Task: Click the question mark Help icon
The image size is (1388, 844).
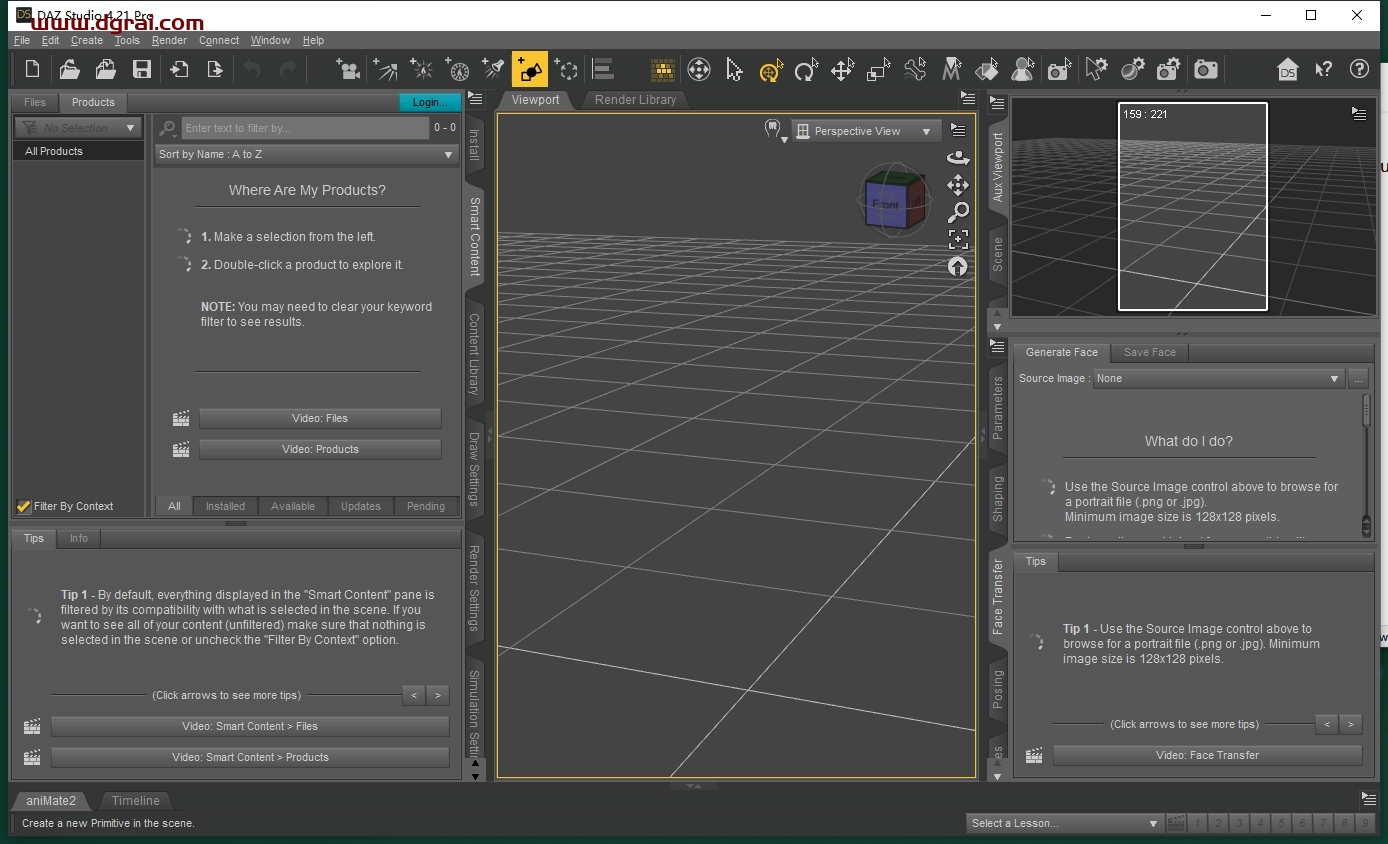Action: pos(1359,69)
